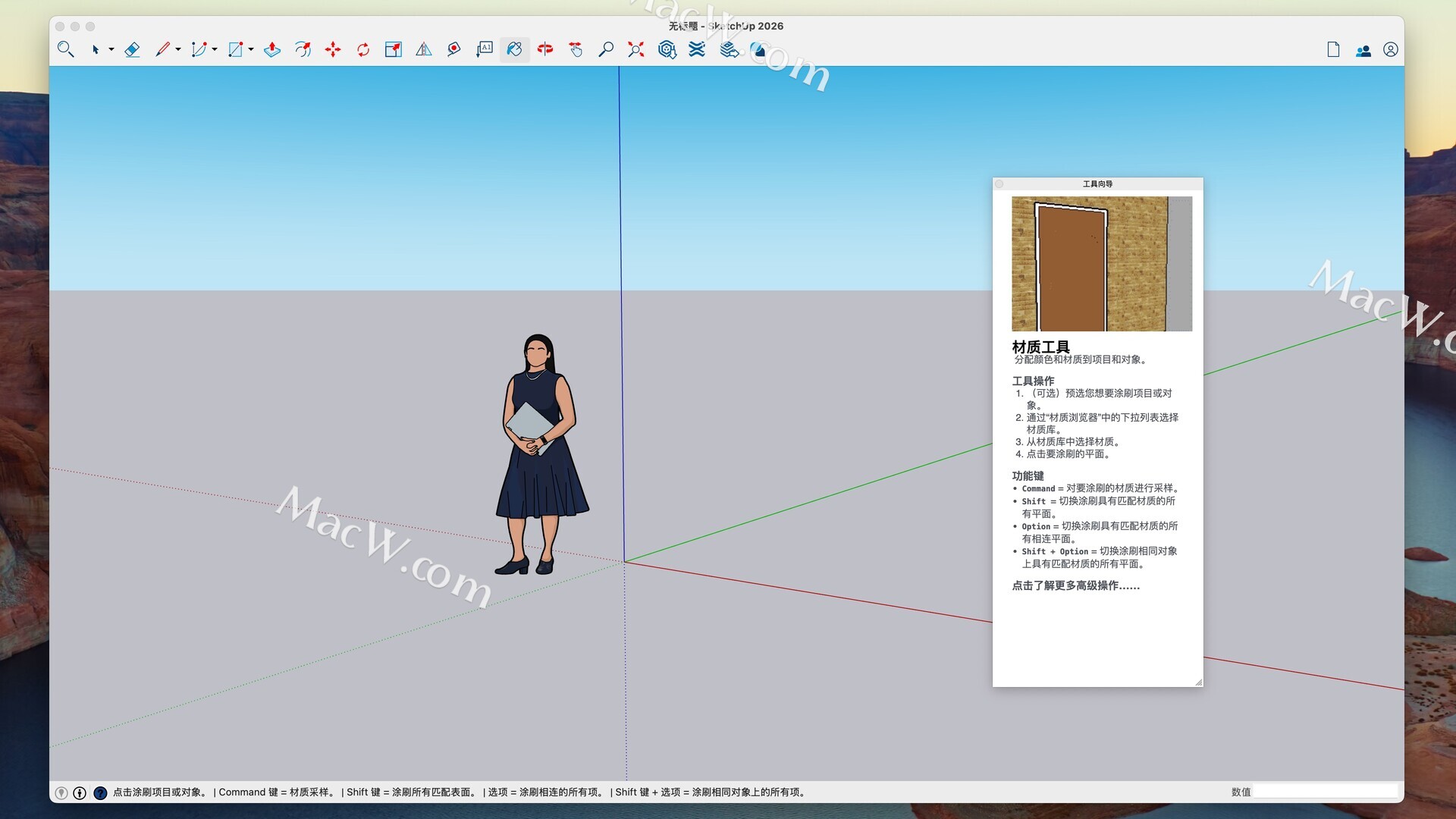Select the Tape Measure tool
The width and height of the screenshot is (1456, 819).
click(x=453, y=50)
